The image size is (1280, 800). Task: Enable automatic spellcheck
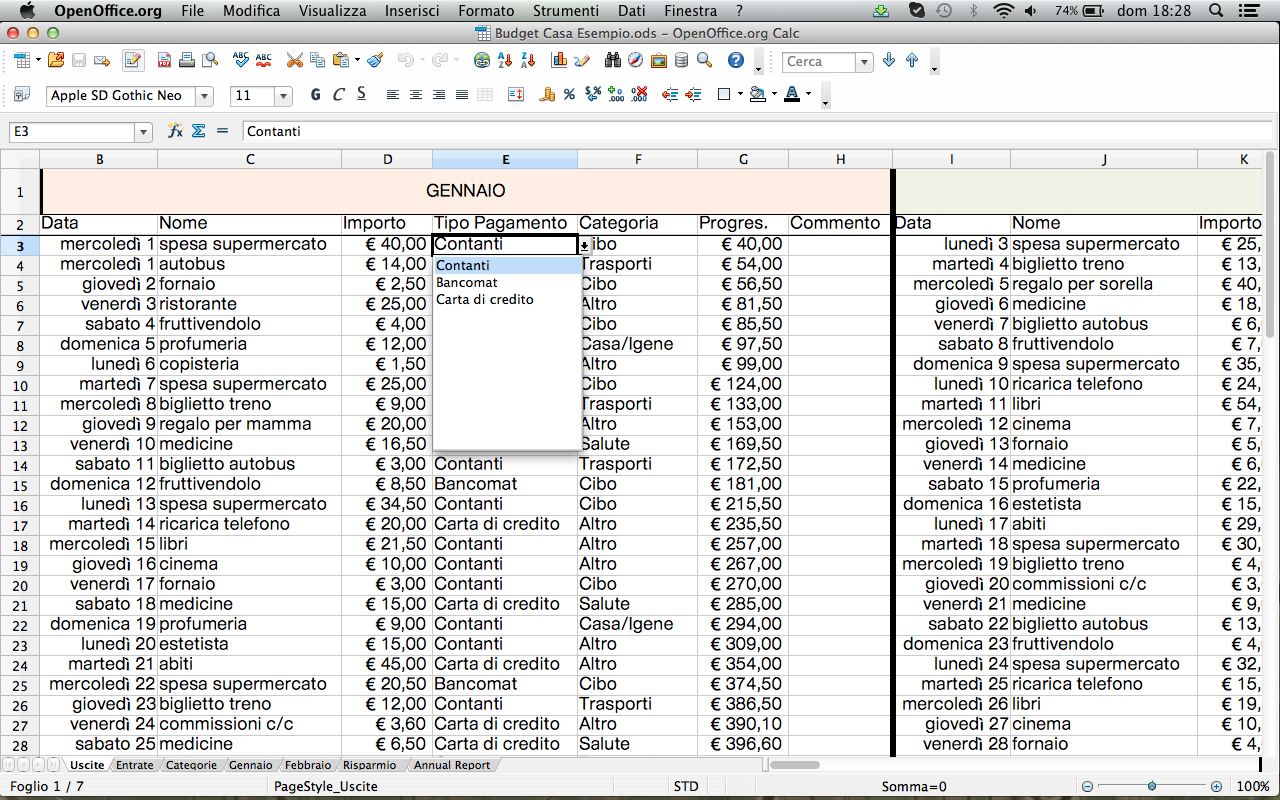pyautogui.click(x=263, y=61)
